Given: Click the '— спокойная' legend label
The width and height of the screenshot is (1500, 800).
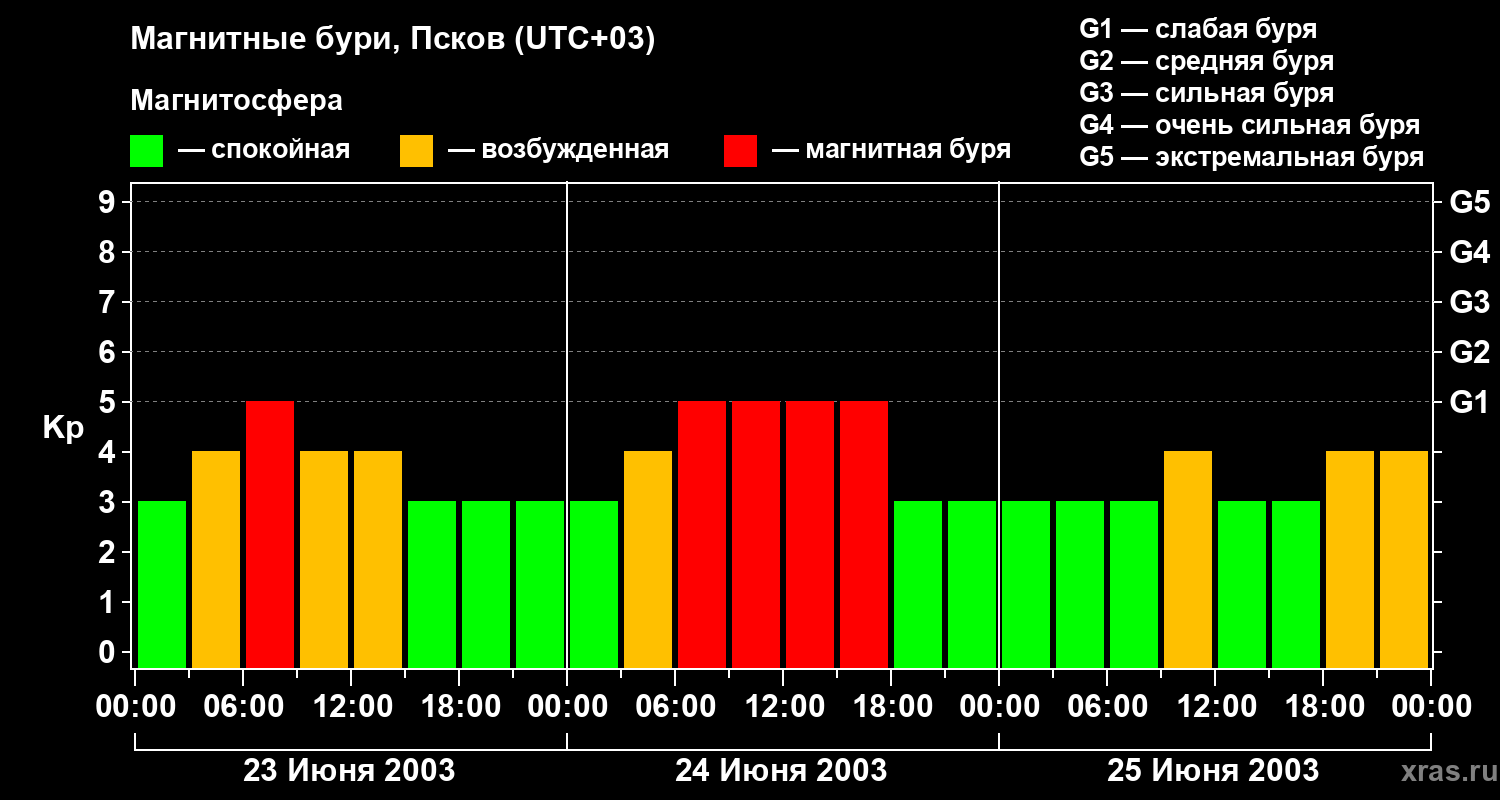Looking at the screenshot, I should tap(264, 150).
